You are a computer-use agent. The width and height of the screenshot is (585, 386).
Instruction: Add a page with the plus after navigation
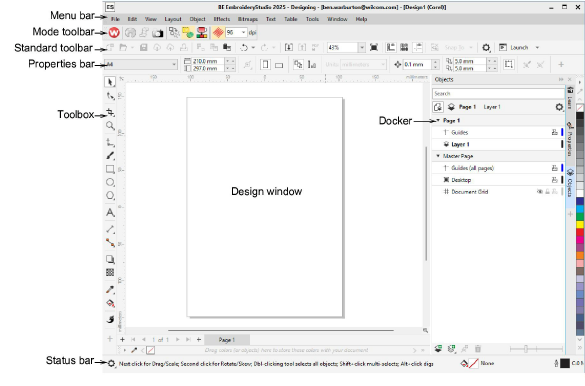click(199, 339)
